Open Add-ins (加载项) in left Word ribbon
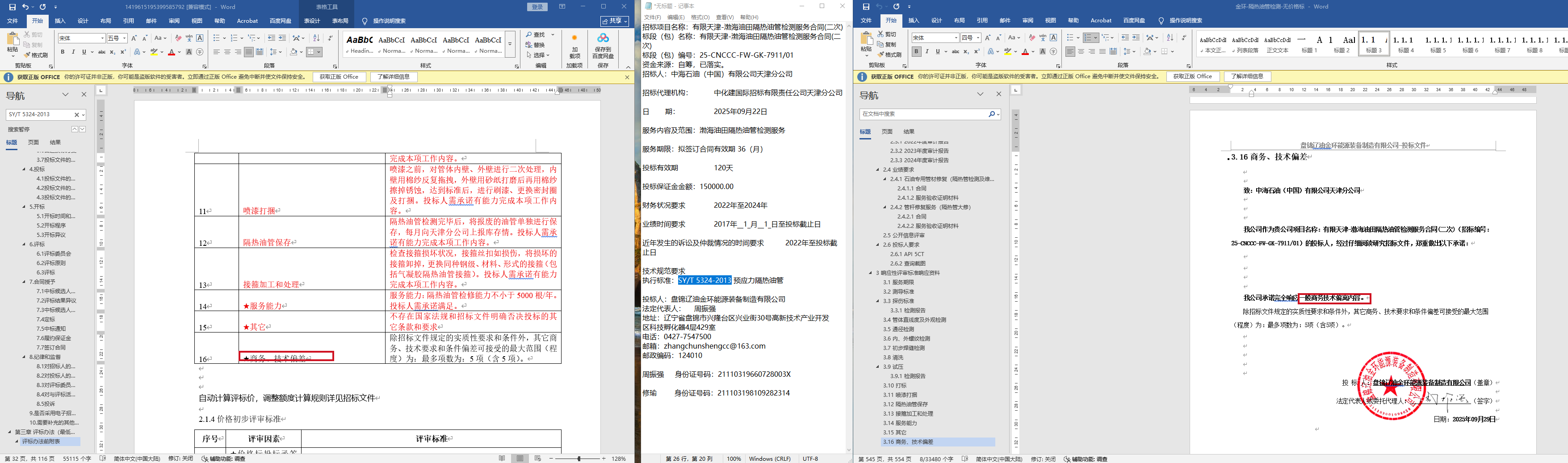1568x463 pixels. point(574,46)
